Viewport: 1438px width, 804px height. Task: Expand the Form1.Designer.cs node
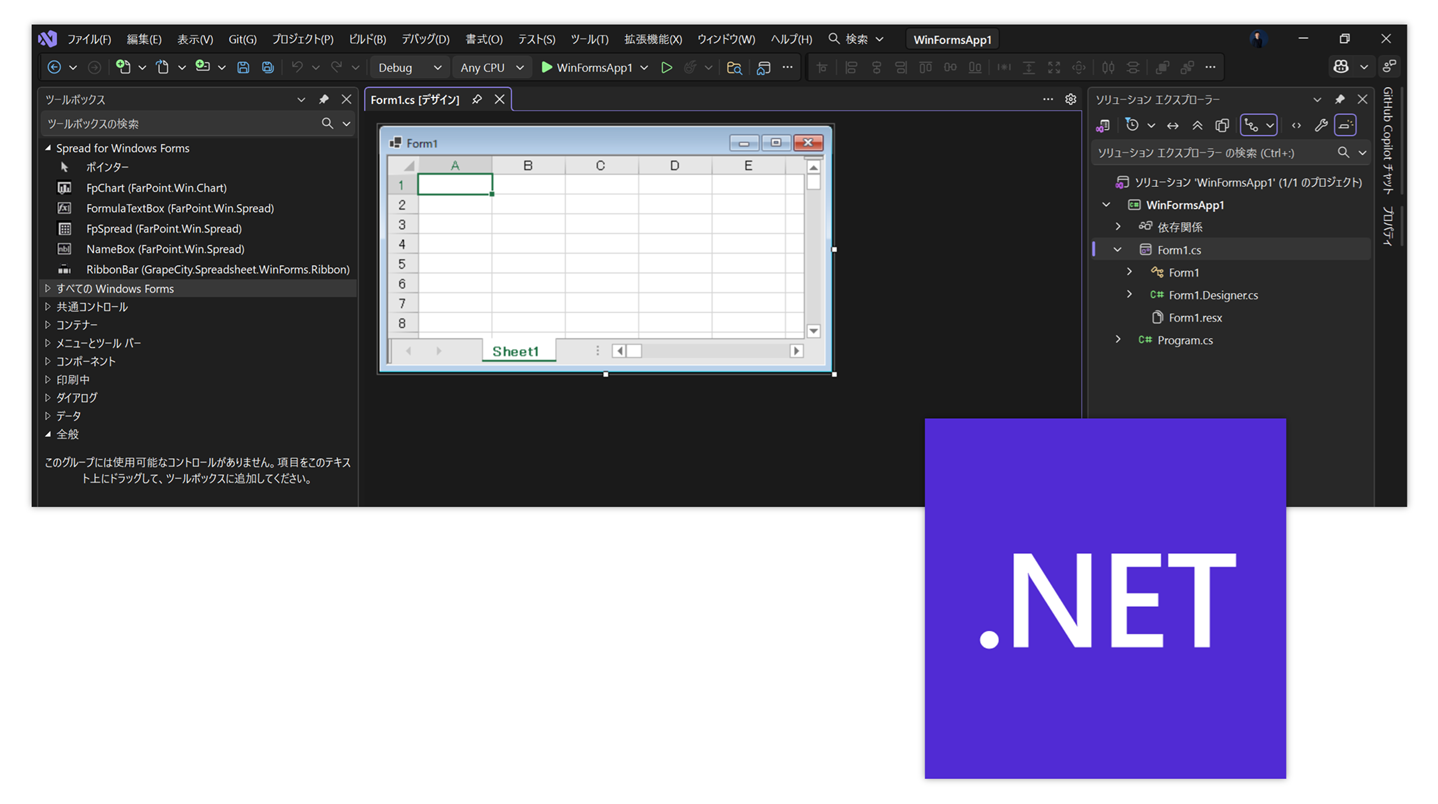tap(1130, 295)
